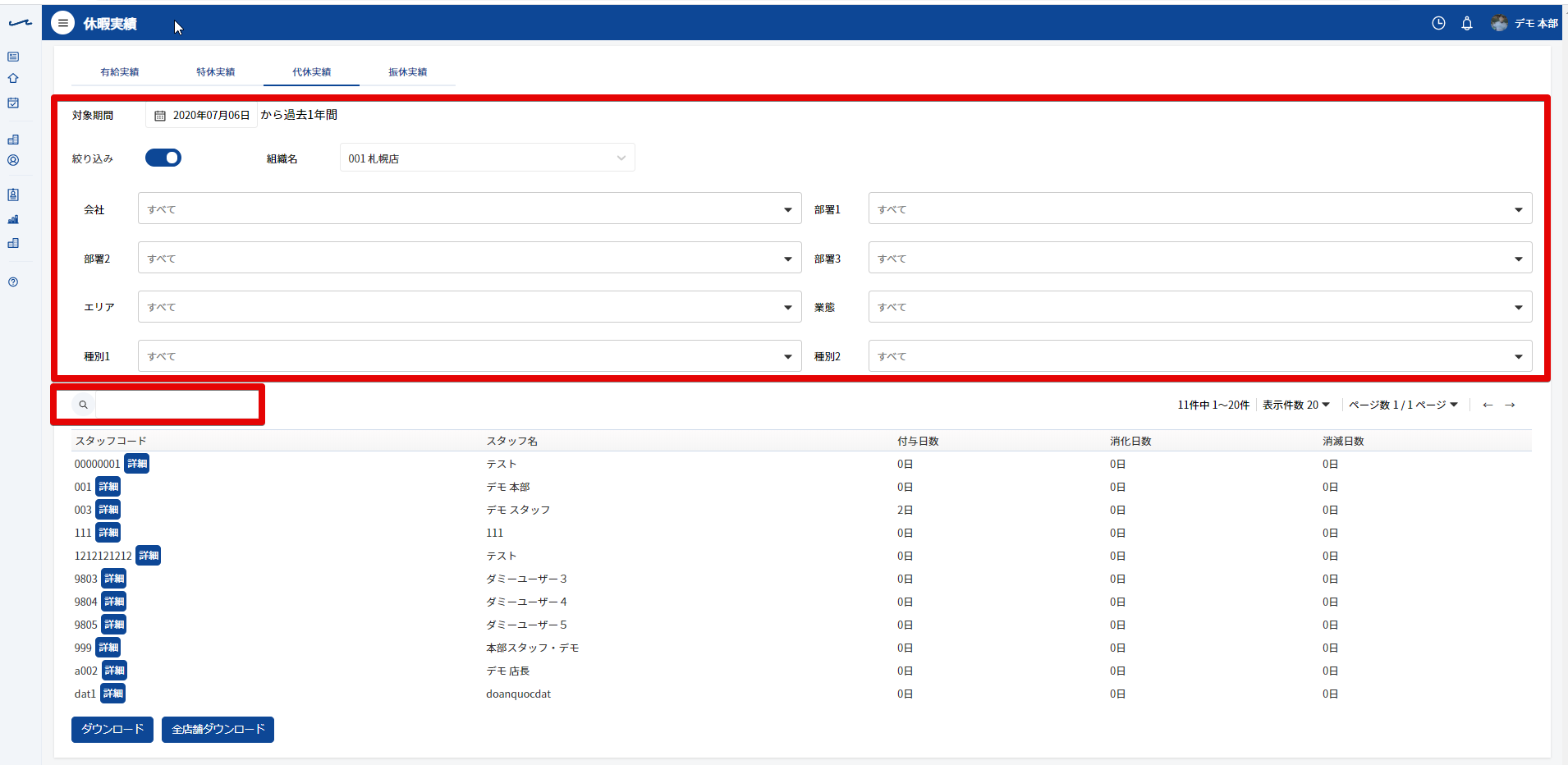
Task: Open the help question-mark icon in sidebar
Action: (13, 282)
